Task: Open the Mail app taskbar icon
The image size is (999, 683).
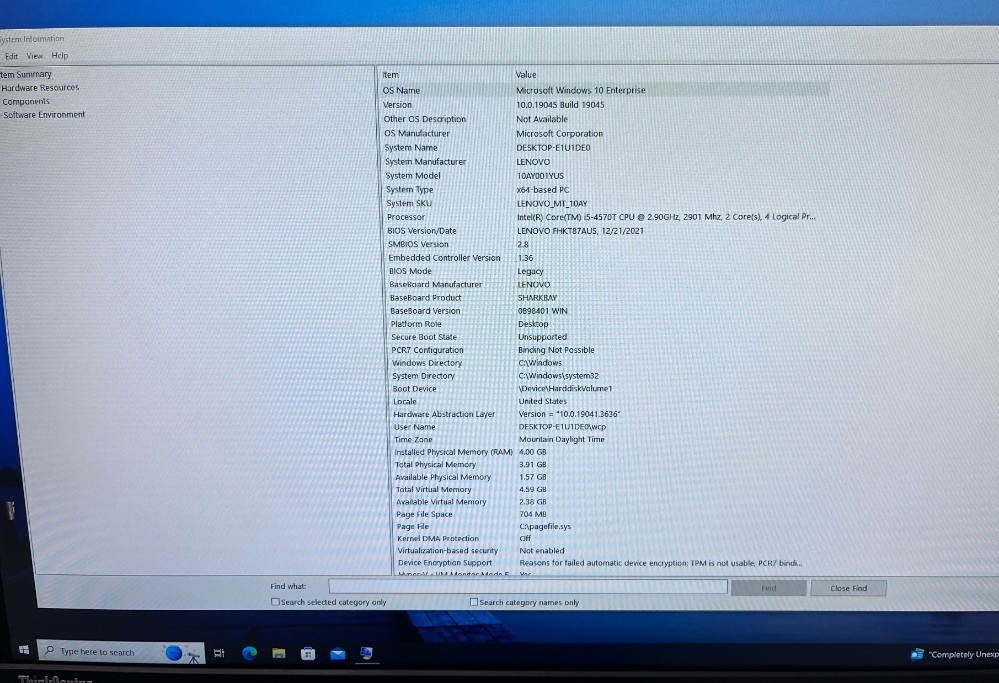Action: (338, 654)
